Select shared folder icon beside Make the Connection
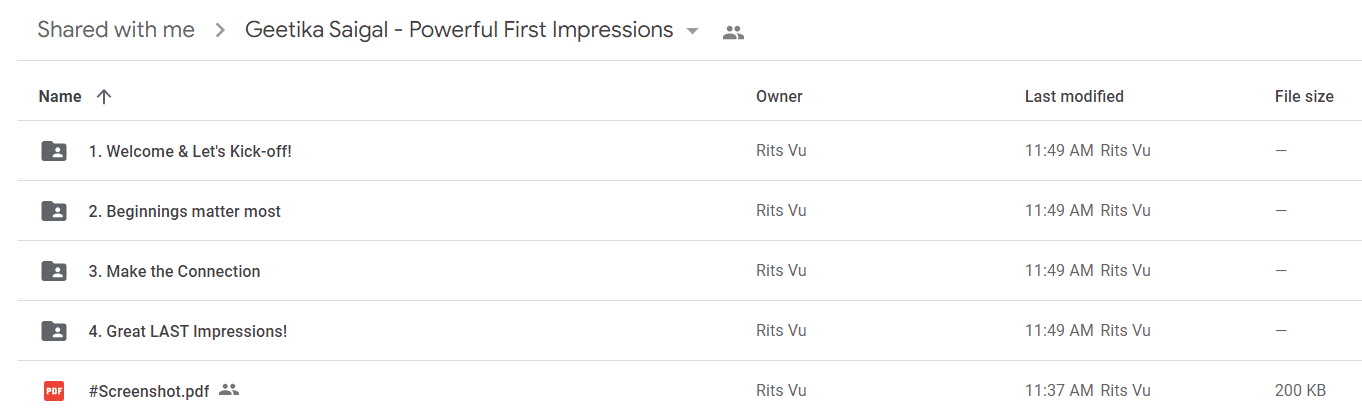This screenshot has height=417, width=1362. tap(54, 271)
